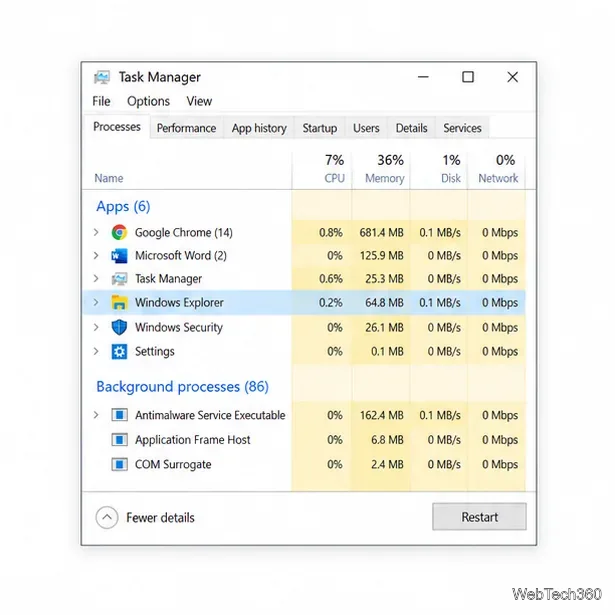This screenshot has height=615, width=615.
Task: Click the Task Manager title bar icon
Action: point(102,77)
